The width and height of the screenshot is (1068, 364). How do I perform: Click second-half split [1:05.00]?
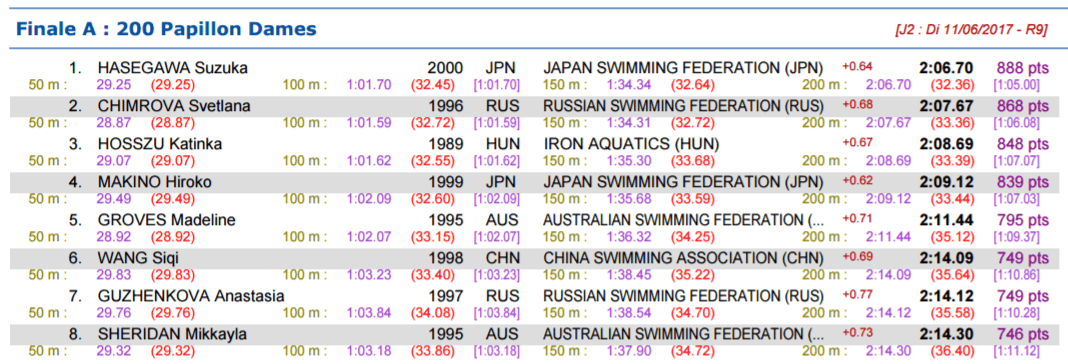tap(1016, 85)
